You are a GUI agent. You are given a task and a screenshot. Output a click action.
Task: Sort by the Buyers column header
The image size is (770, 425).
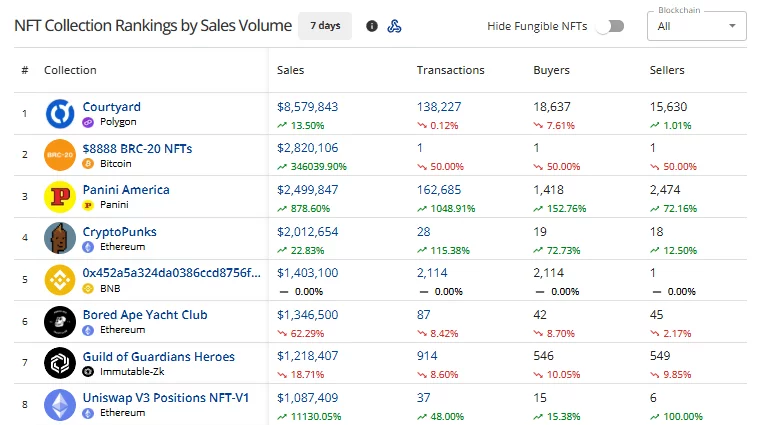pos(551,70)
